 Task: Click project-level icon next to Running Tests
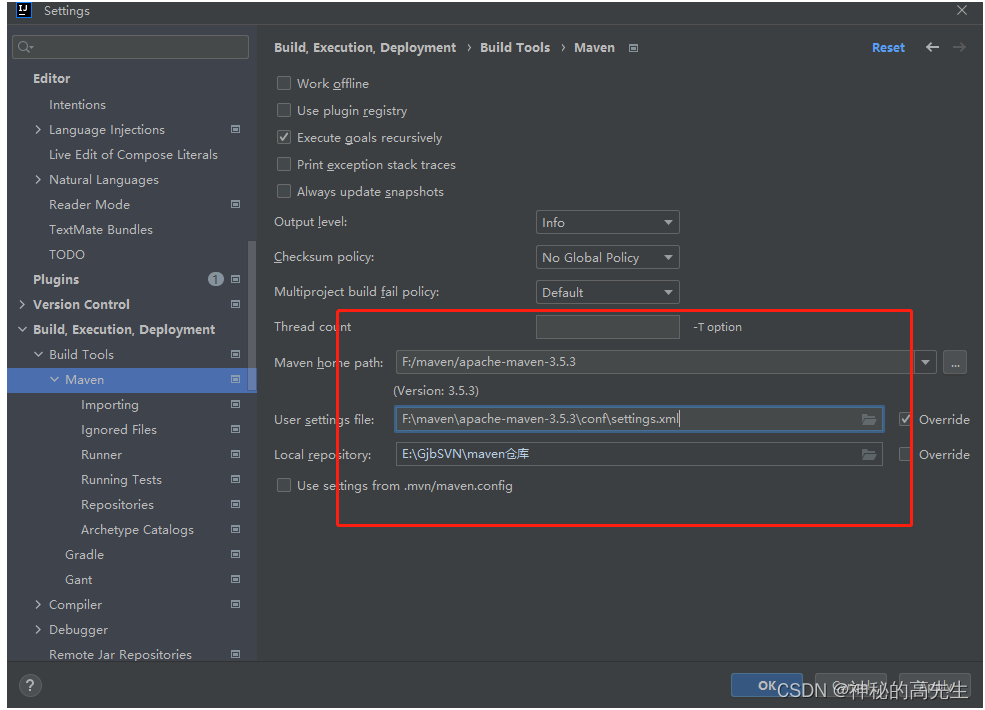click(236, 479)
